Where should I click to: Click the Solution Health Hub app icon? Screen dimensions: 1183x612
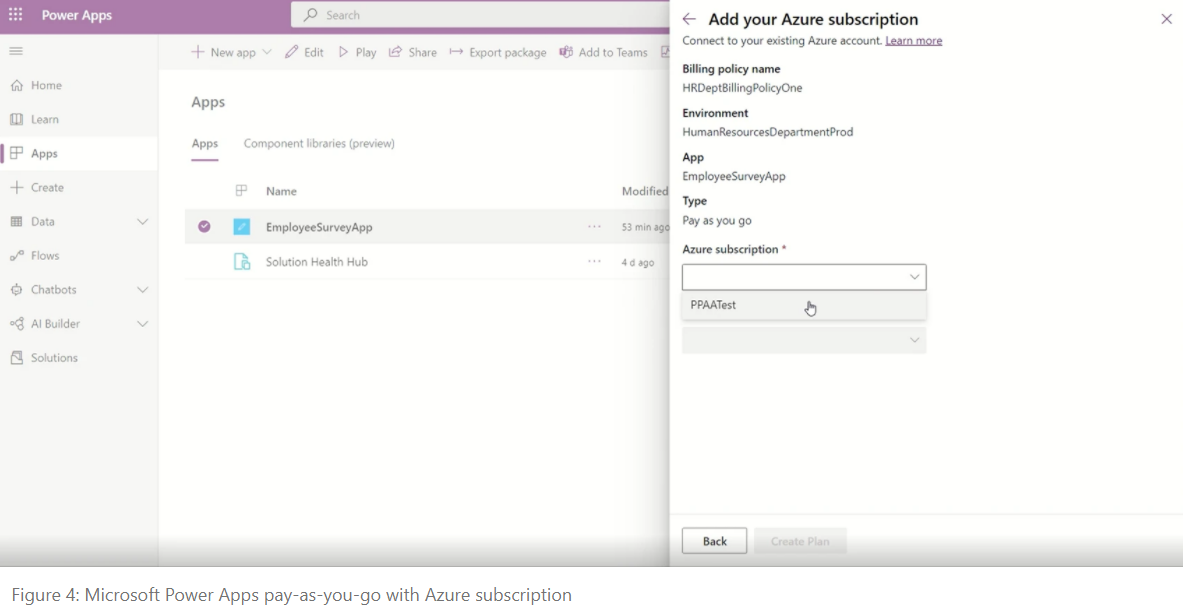(241, 262)
